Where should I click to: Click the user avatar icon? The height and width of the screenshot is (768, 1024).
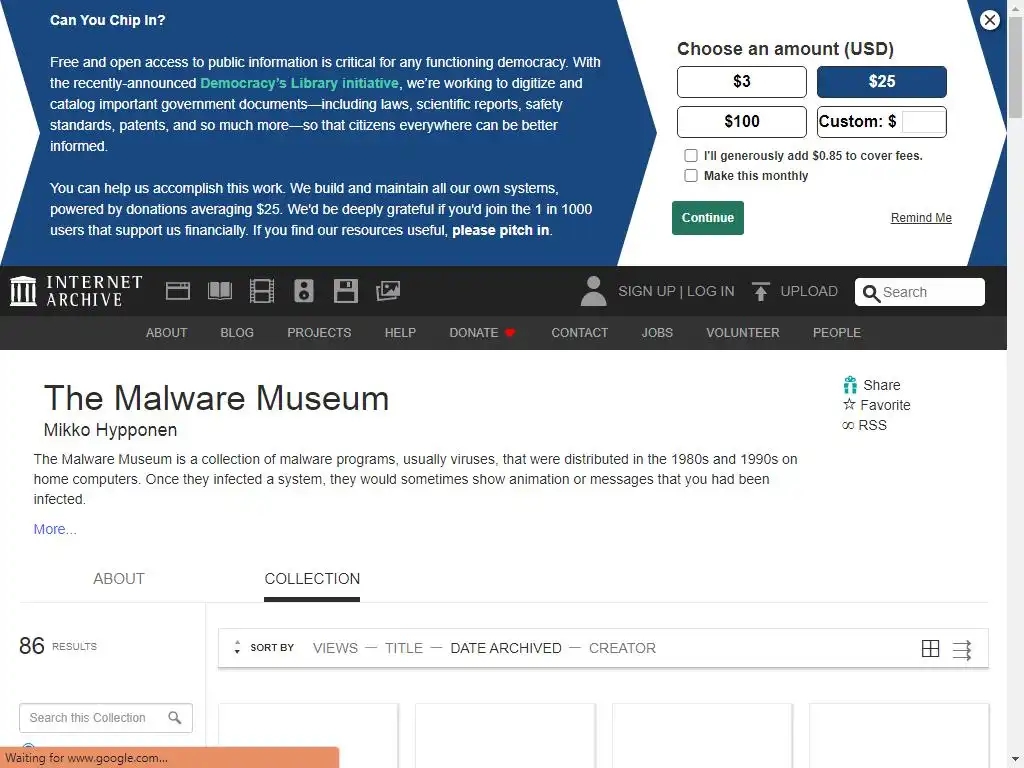coord(593,291)
